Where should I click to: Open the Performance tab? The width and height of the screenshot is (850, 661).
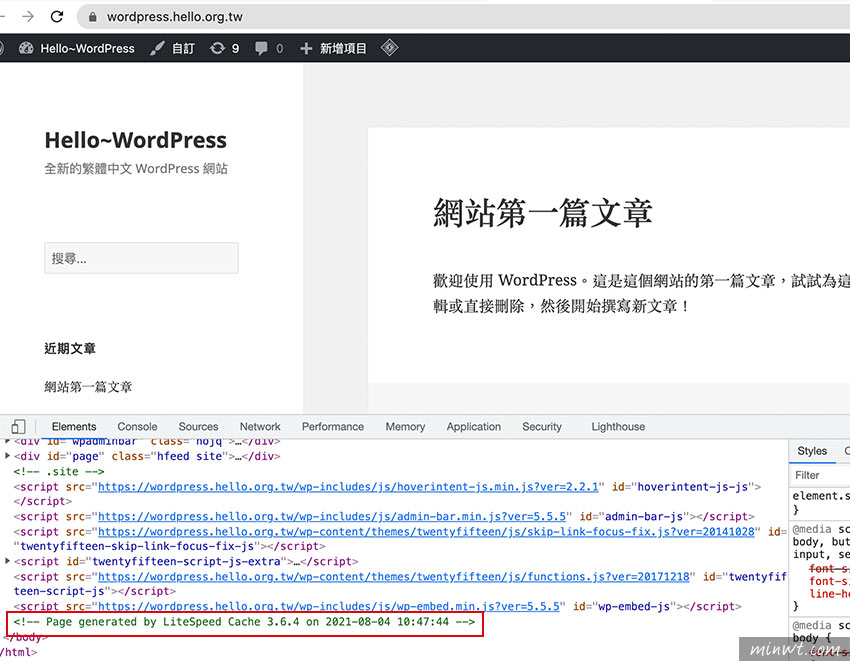(333, 427)
